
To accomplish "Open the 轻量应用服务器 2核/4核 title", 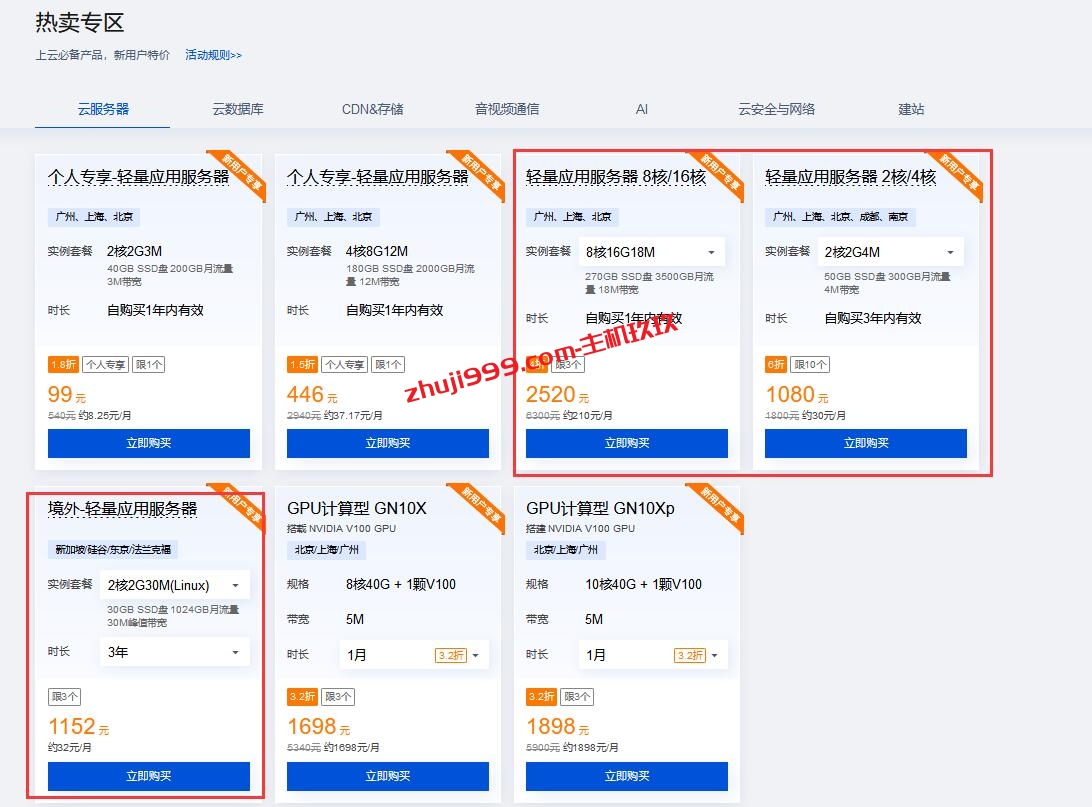I will (850, 177).
